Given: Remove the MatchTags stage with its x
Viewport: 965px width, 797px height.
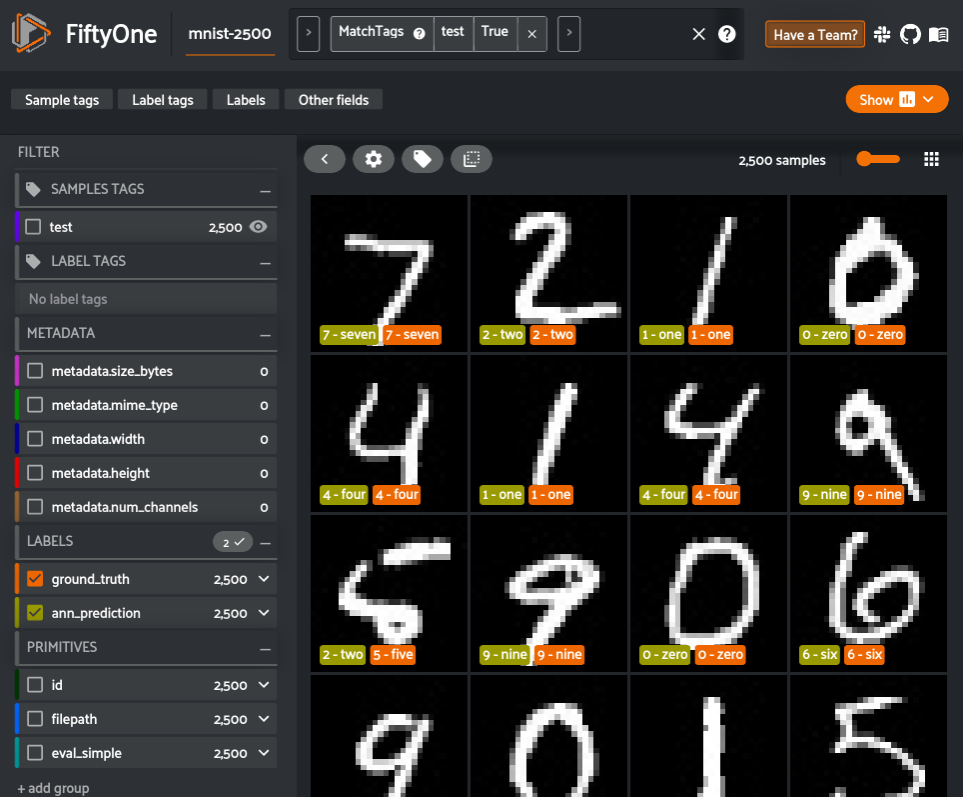Looking at the screenshot, I should tap(531, 32).
